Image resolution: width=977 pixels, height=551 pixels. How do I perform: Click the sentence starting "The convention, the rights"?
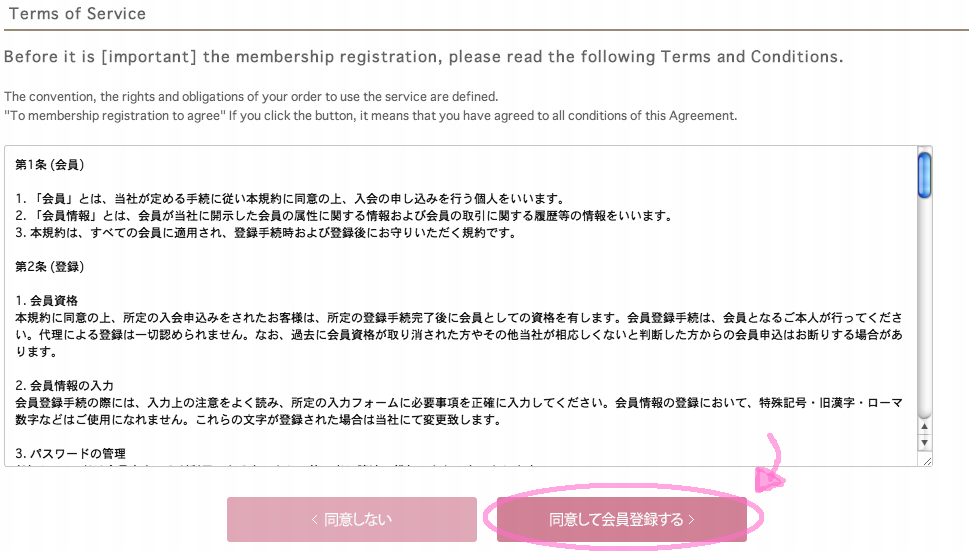click(x=251, y=97)
